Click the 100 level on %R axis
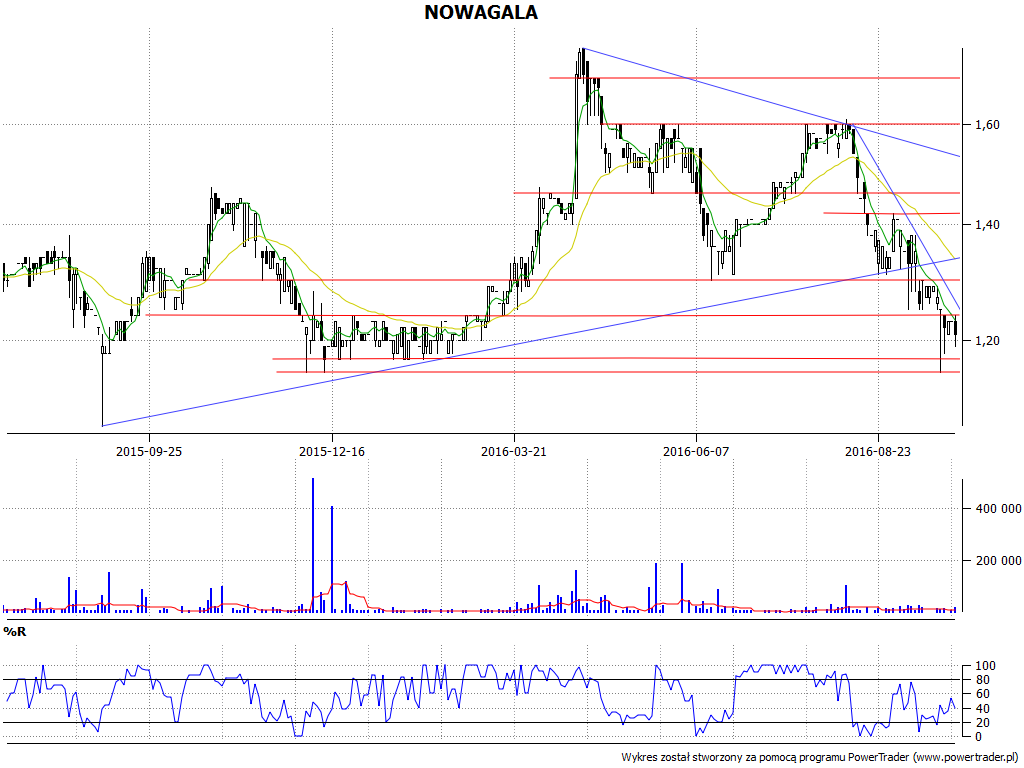 pos(985,666)
